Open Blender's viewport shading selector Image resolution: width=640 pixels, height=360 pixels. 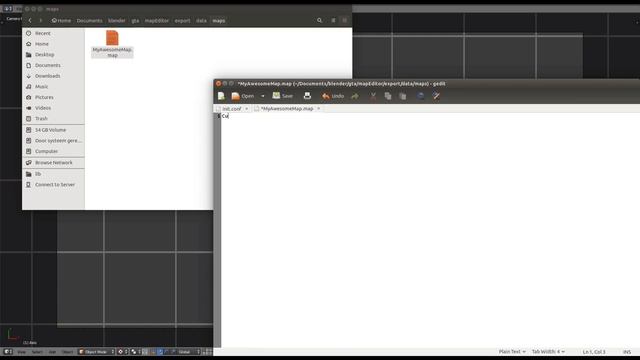click(122, 351)
